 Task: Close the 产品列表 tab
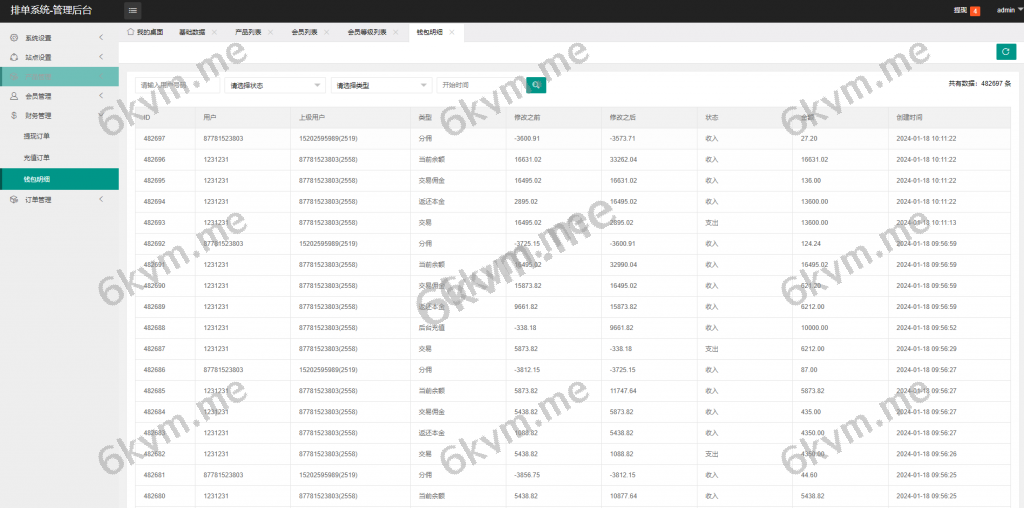pyautogui.click(x=270, y=32)
